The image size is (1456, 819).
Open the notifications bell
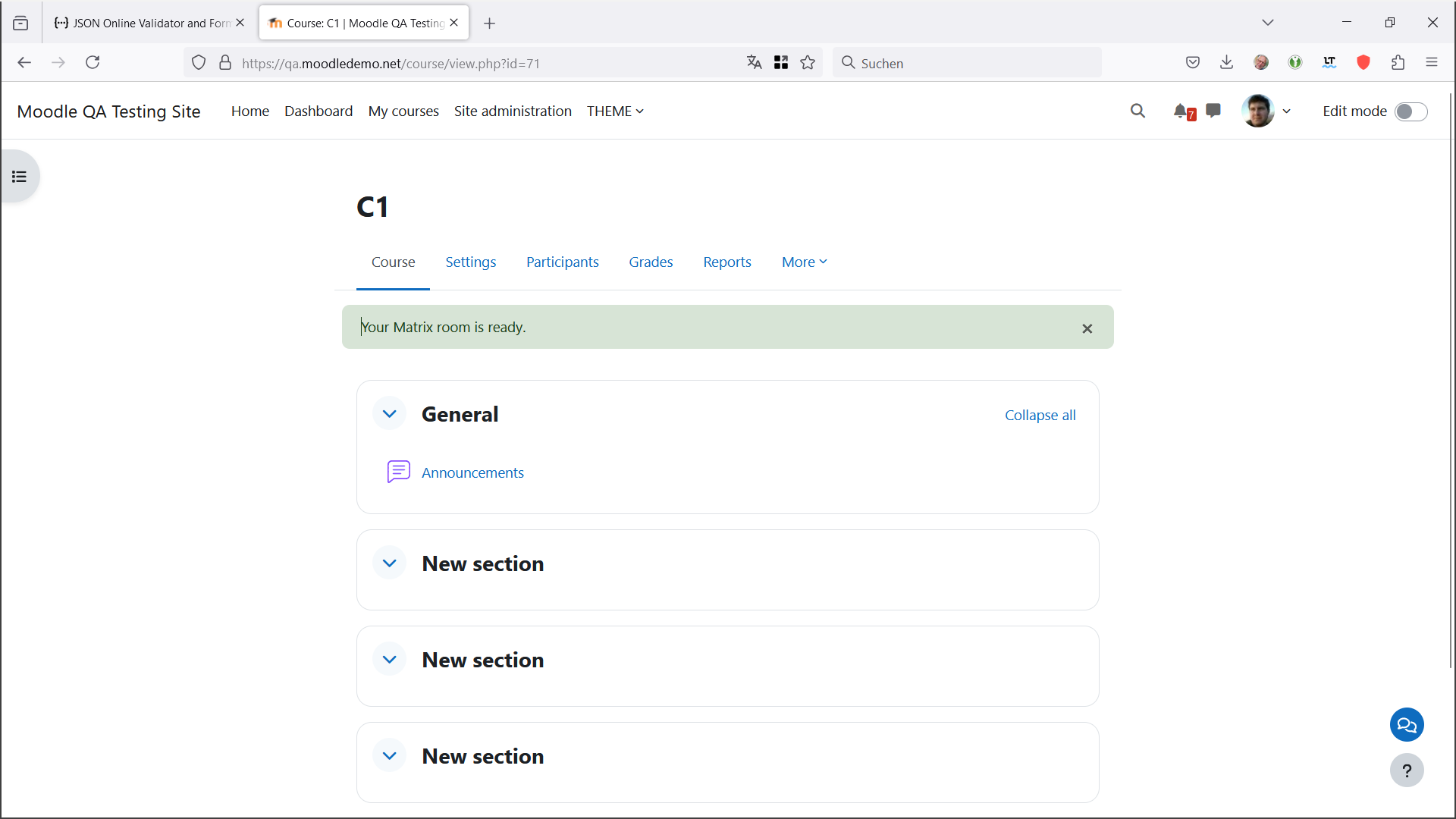pyautogui.click(x=1181, y=111)
